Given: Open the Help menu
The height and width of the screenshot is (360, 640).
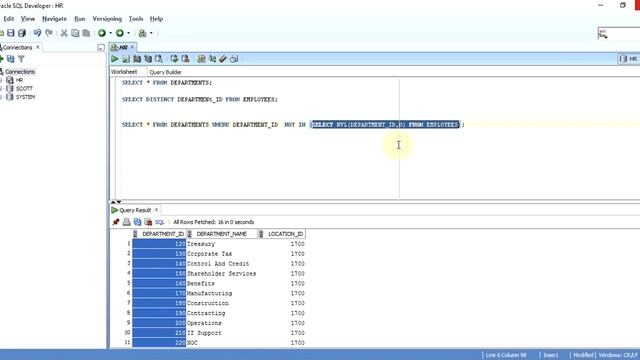Looking at the screenshot, I should (x=156, y=19).
